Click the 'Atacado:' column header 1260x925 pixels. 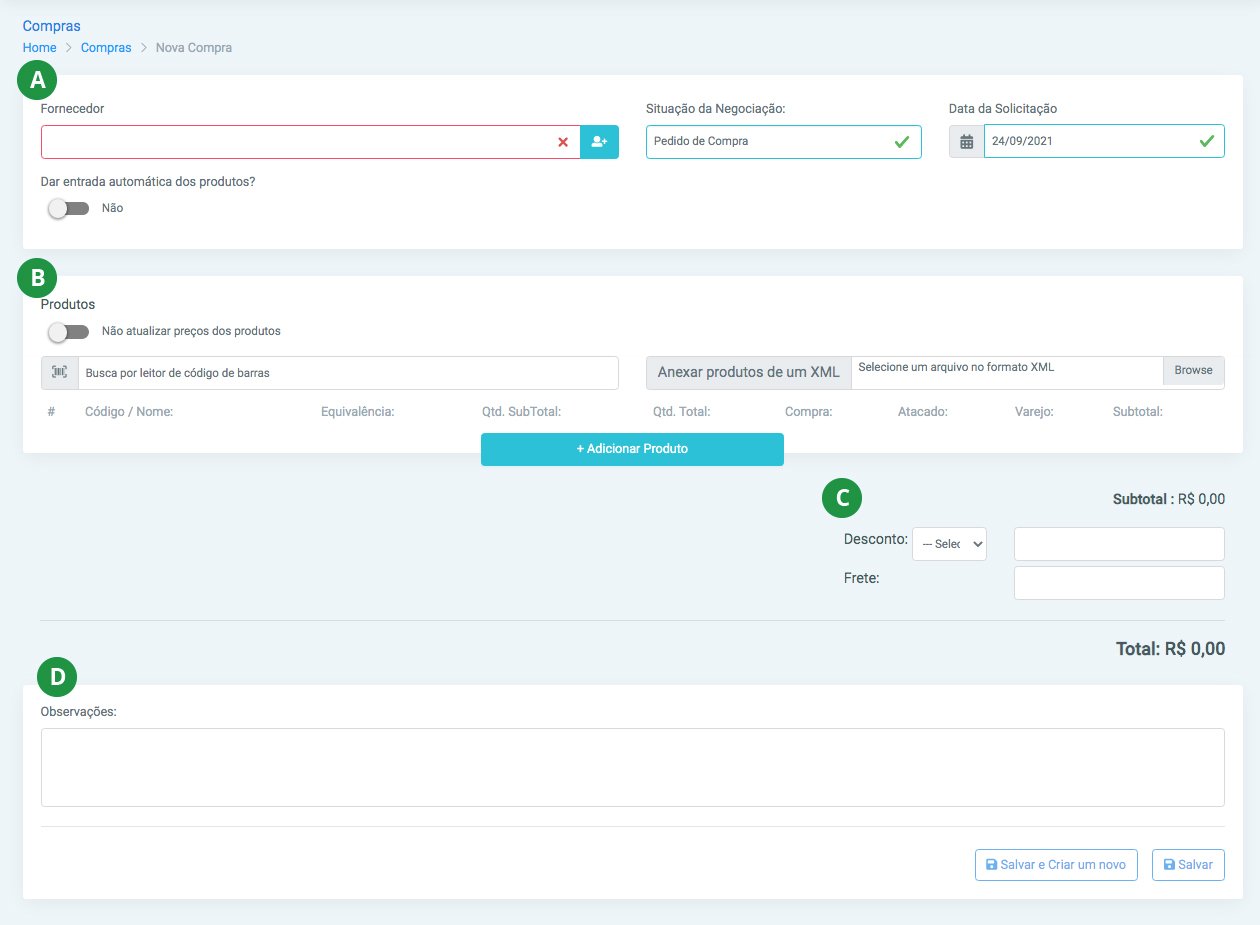tap(923, 411)
